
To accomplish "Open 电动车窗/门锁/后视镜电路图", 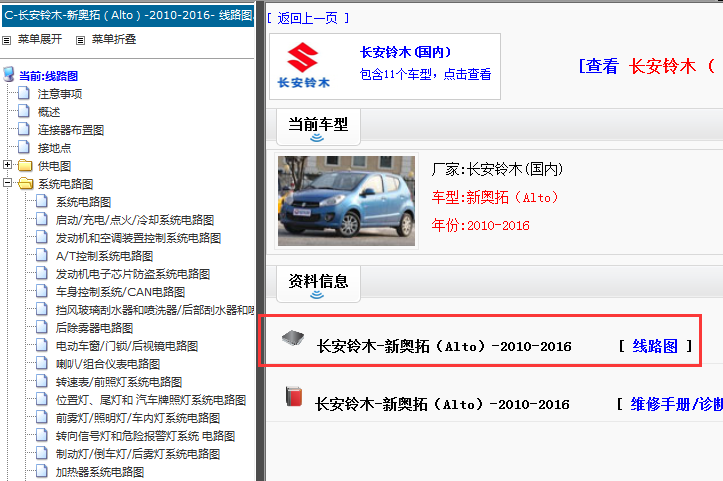I will 127,346.
